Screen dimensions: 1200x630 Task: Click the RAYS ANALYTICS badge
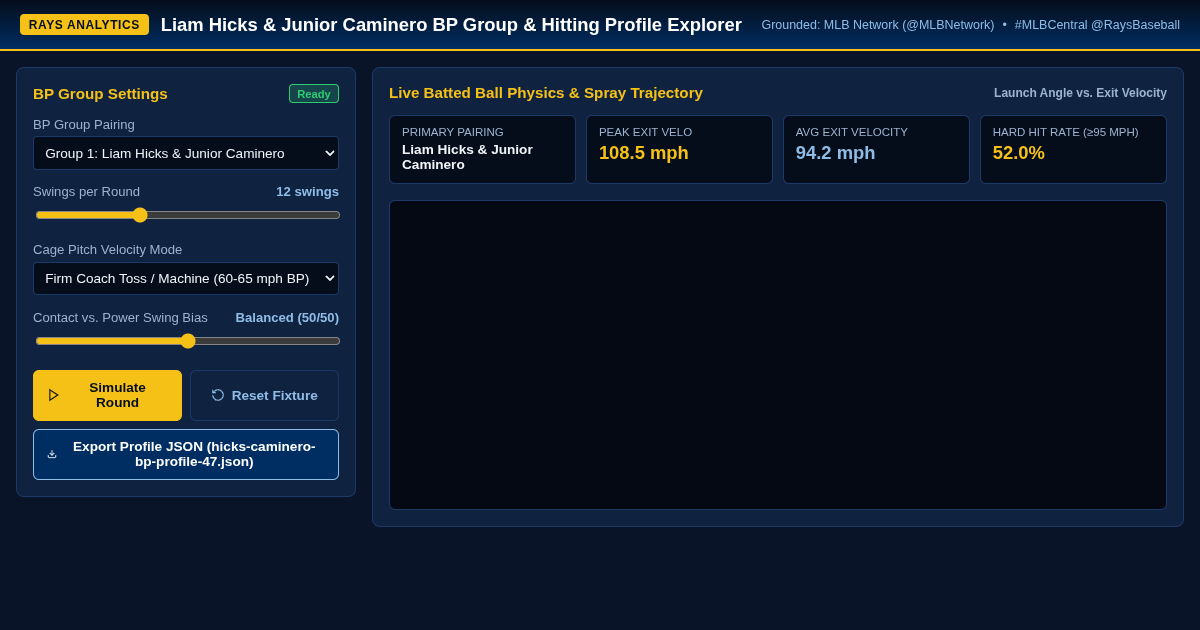(x=84, y=25)
